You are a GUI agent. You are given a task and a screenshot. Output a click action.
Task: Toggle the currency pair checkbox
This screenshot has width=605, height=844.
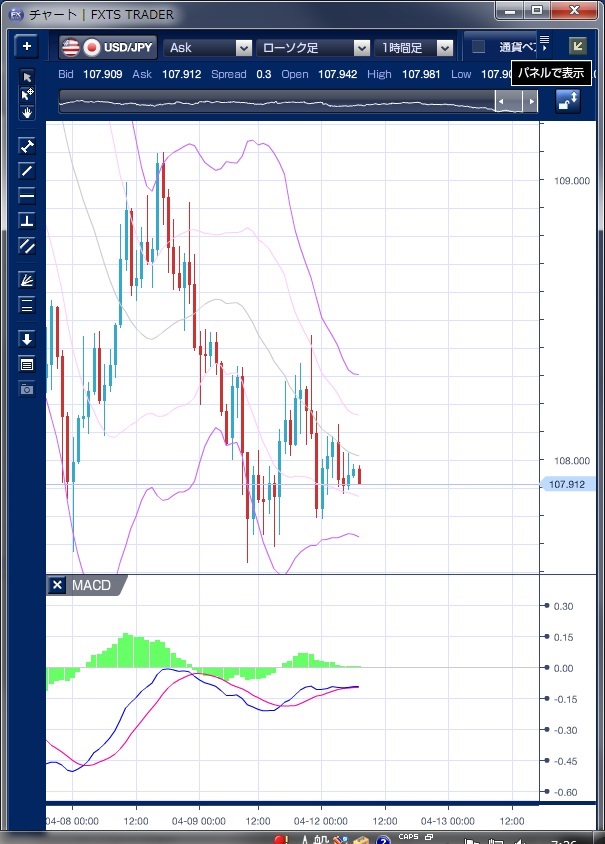pos(479,47)
